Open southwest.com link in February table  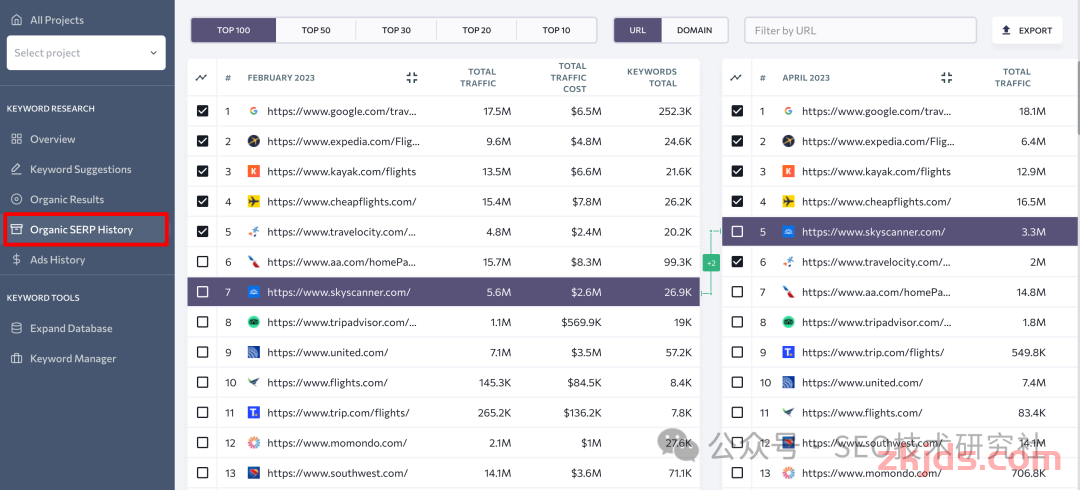click(338, 473)
